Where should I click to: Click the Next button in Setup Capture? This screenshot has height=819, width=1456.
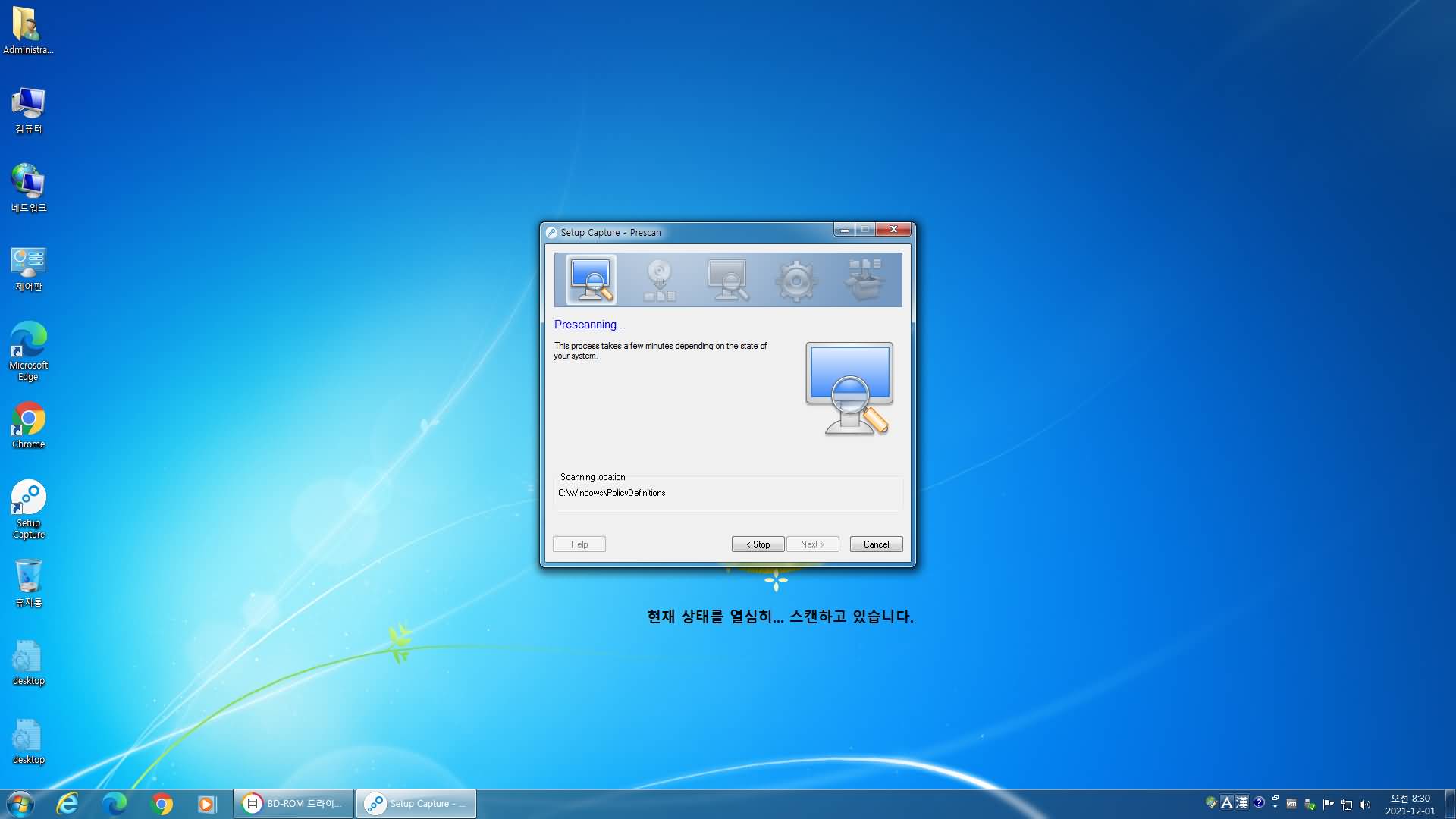(x=812, y=544)
